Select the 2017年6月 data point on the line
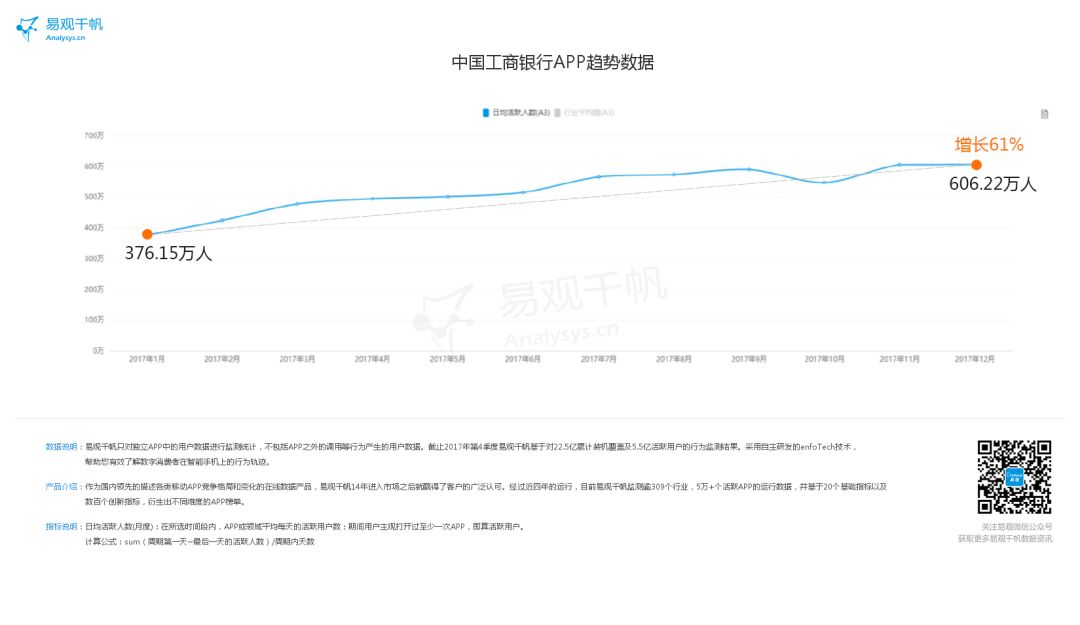The height and width of the screenshot is (625, 1080). tap(523, 192)
